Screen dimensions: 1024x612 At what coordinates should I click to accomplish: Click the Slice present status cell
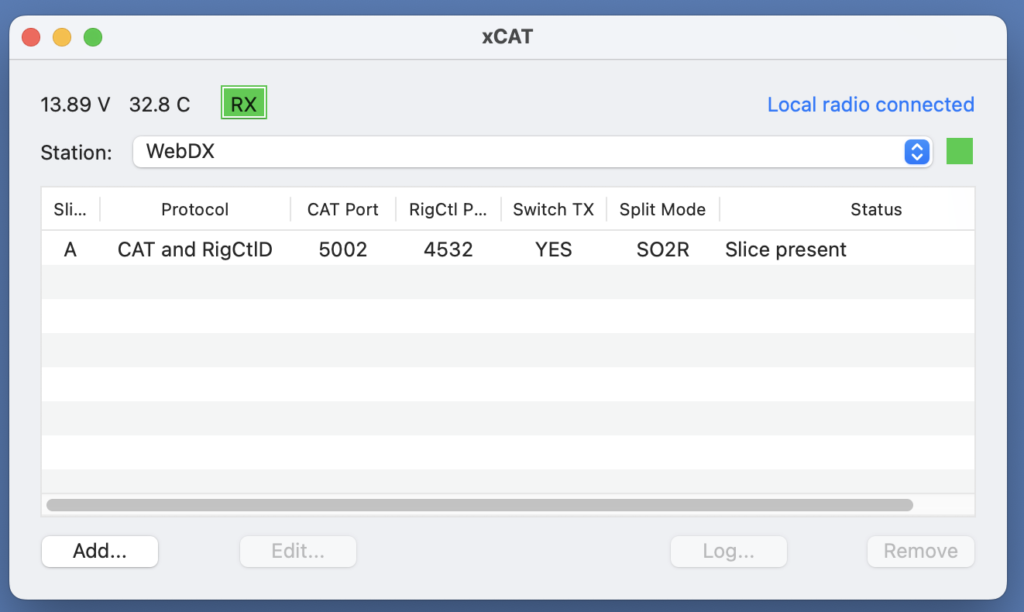pyautogui.click(x=786, y=250)
